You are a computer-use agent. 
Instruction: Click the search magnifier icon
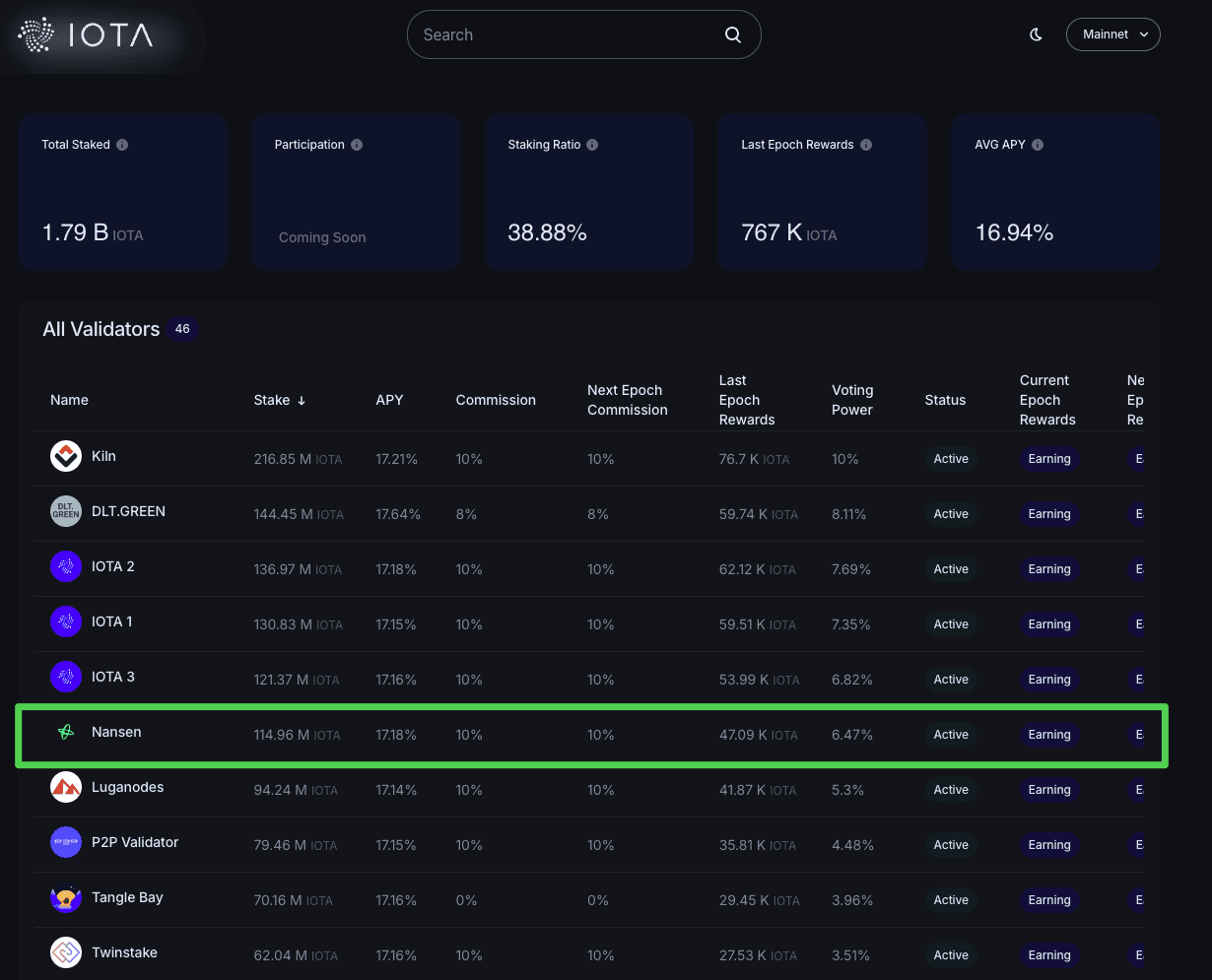(x=733, y=34)
